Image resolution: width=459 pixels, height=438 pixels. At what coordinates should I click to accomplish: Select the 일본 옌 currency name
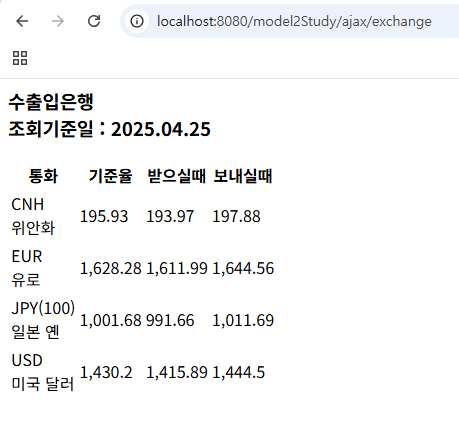[35, 332]
